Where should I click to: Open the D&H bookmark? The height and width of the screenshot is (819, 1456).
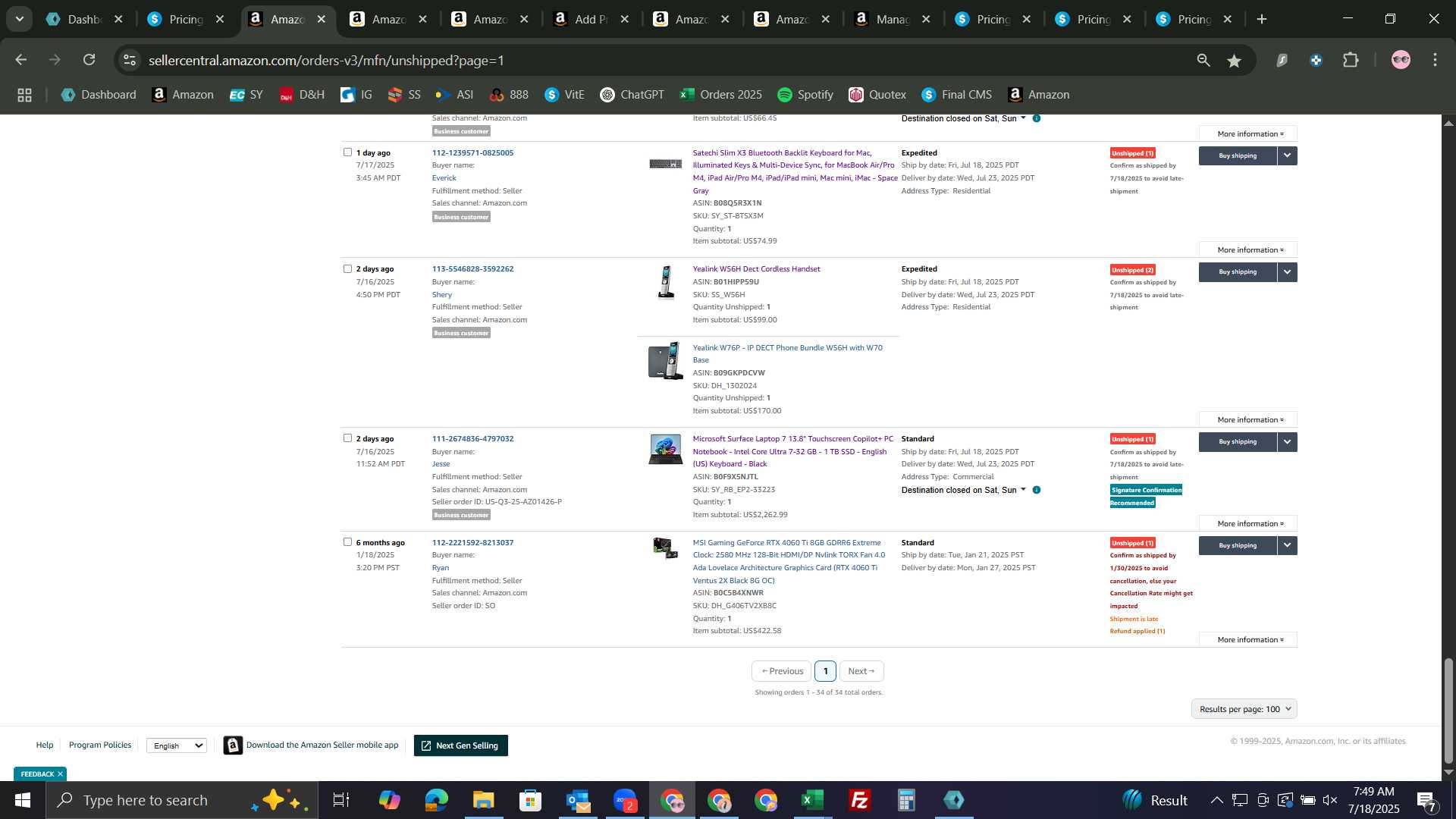click(302, 95)
